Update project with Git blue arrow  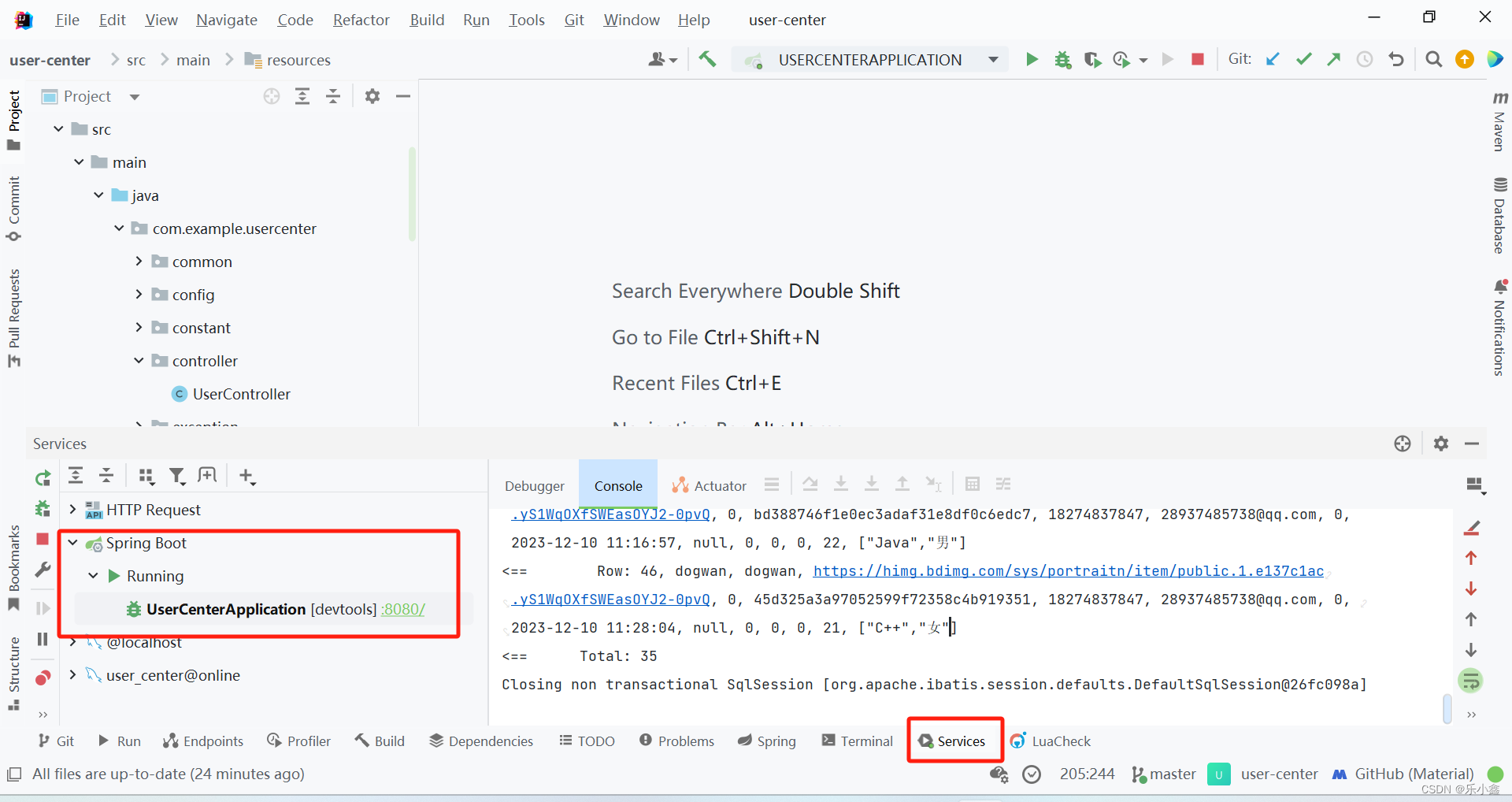coord(1273,59)
